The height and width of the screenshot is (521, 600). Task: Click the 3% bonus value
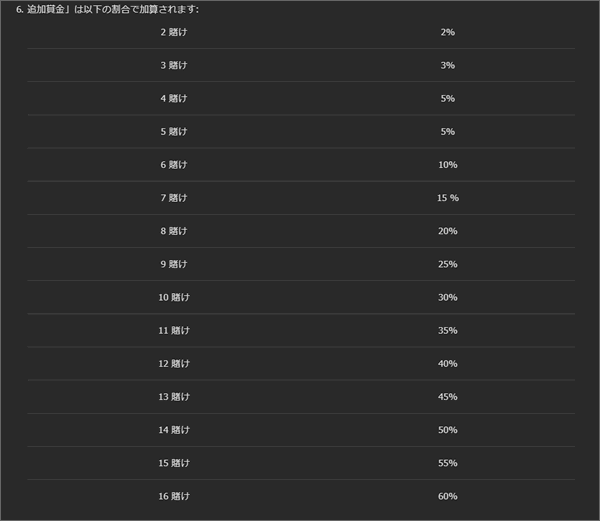point(447,65)
